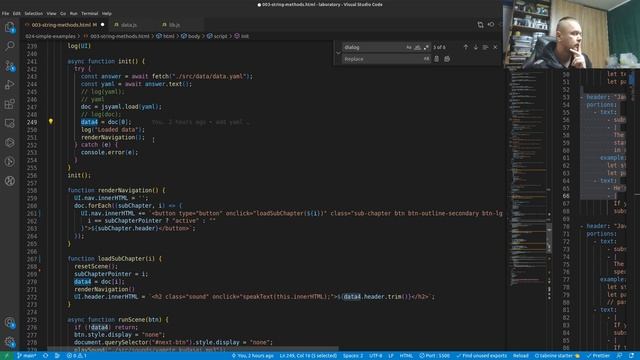Open the Search view in activity bar
This screenshot has width=640, height=360.
(x=10, y=46)
